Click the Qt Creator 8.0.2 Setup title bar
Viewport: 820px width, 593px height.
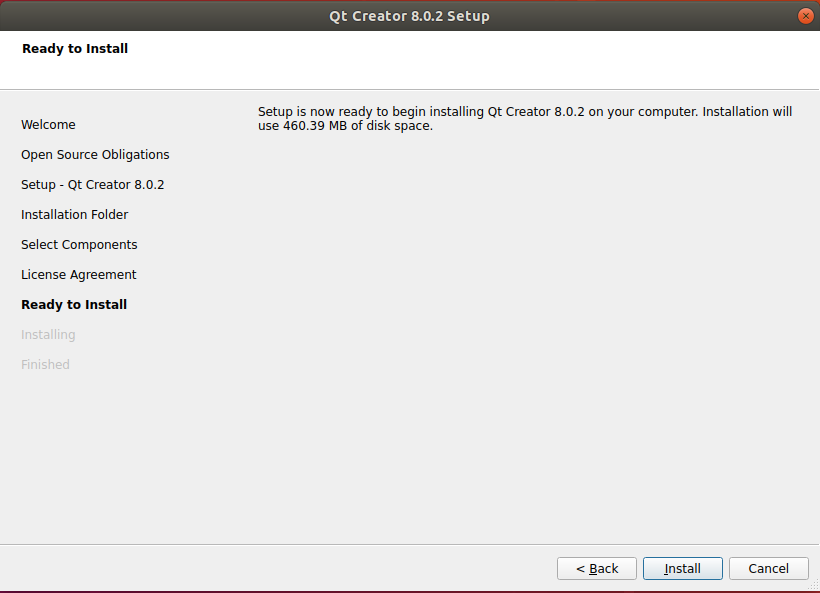[409, 16]
